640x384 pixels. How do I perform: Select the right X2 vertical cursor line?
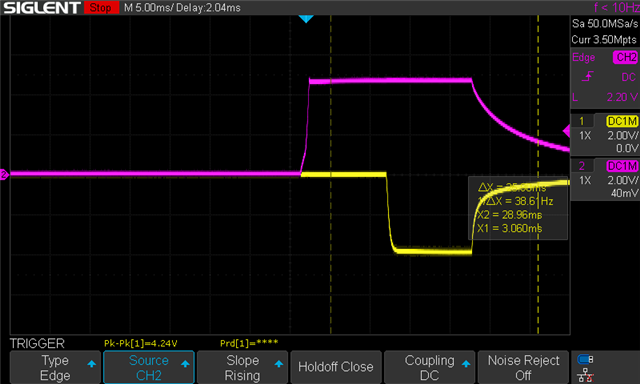[538, 175]
